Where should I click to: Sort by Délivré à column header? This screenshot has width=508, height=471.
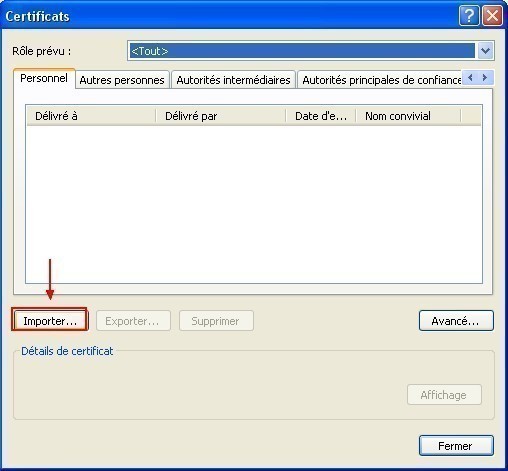coord(91,116)
